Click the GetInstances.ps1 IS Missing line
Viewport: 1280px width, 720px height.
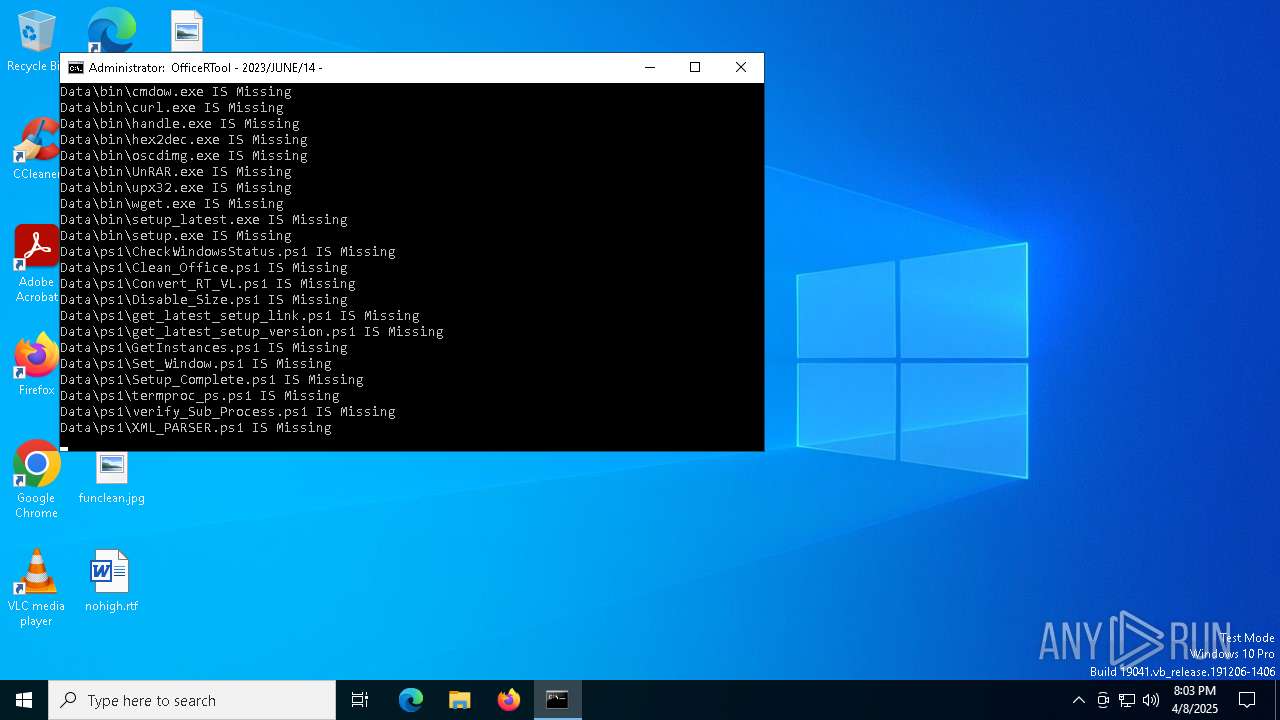point(204,348)
